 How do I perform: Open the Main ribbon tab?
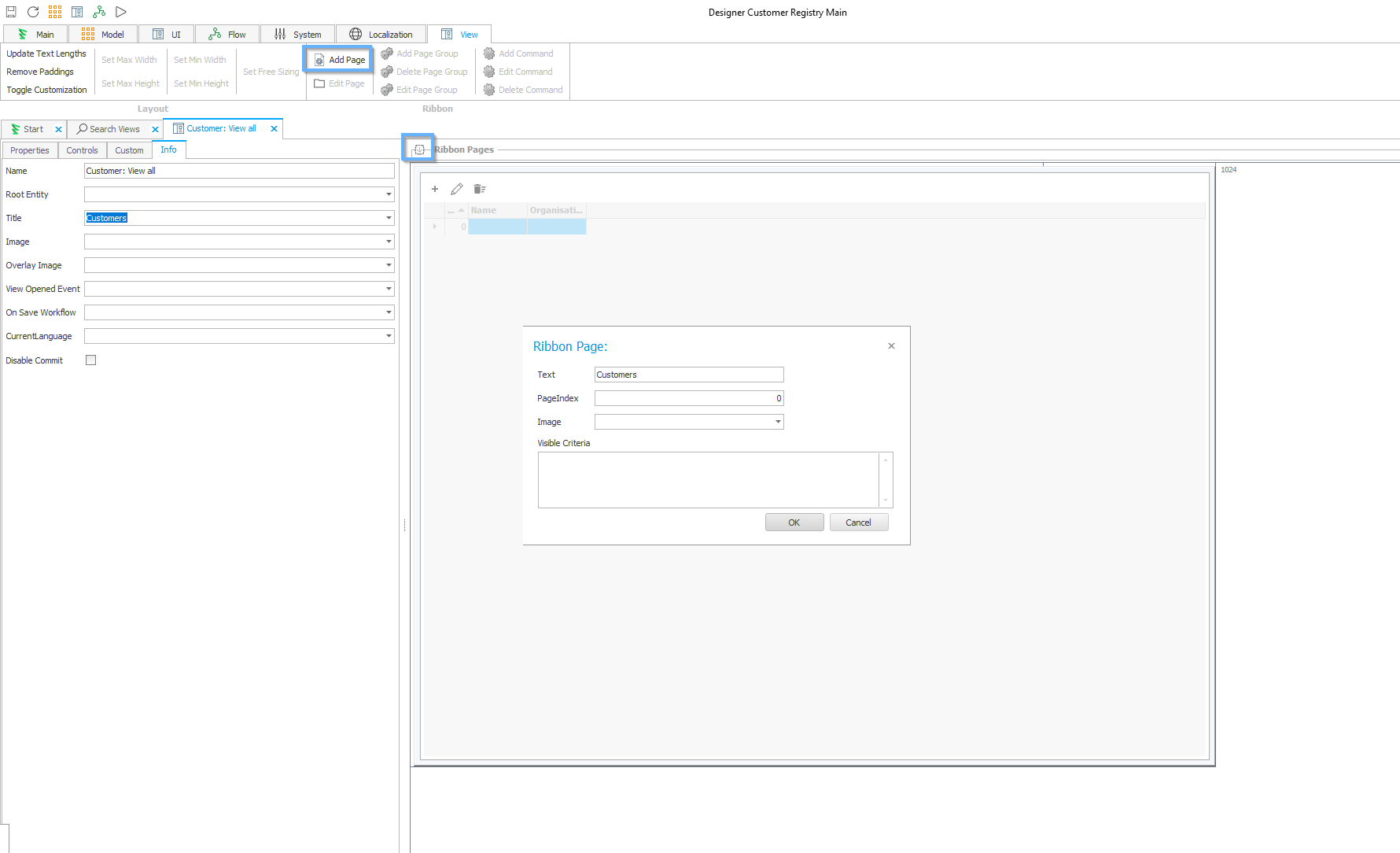(36, 35)
